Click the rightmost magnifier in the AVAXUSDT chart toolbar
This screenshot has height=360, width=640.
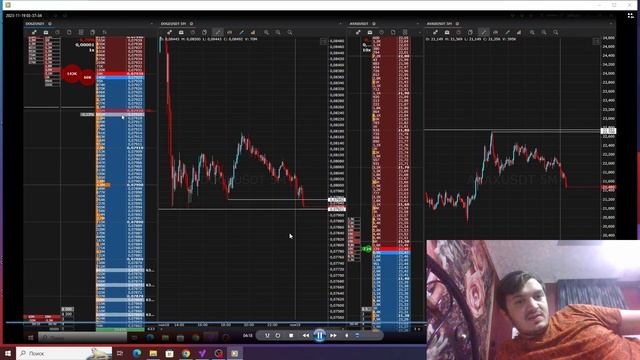556,32
